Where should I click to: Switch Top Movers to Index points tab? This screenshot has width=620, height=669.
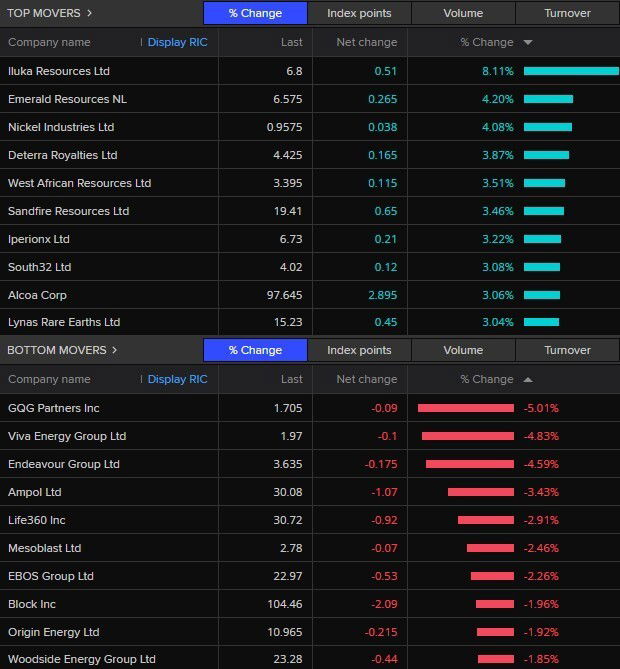(x=359, y=13)
